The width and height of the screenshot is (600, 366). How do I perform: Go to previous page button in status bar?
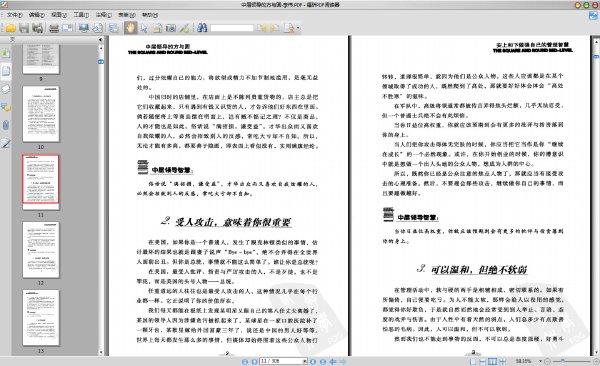(x=254, y=361)
